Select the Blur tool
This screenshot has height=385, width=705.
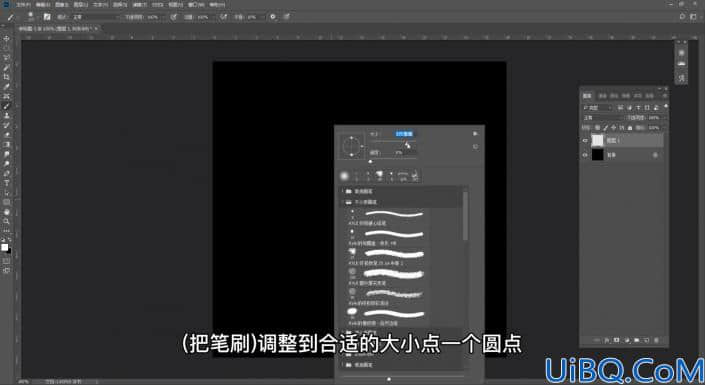(x=6, y=154)
